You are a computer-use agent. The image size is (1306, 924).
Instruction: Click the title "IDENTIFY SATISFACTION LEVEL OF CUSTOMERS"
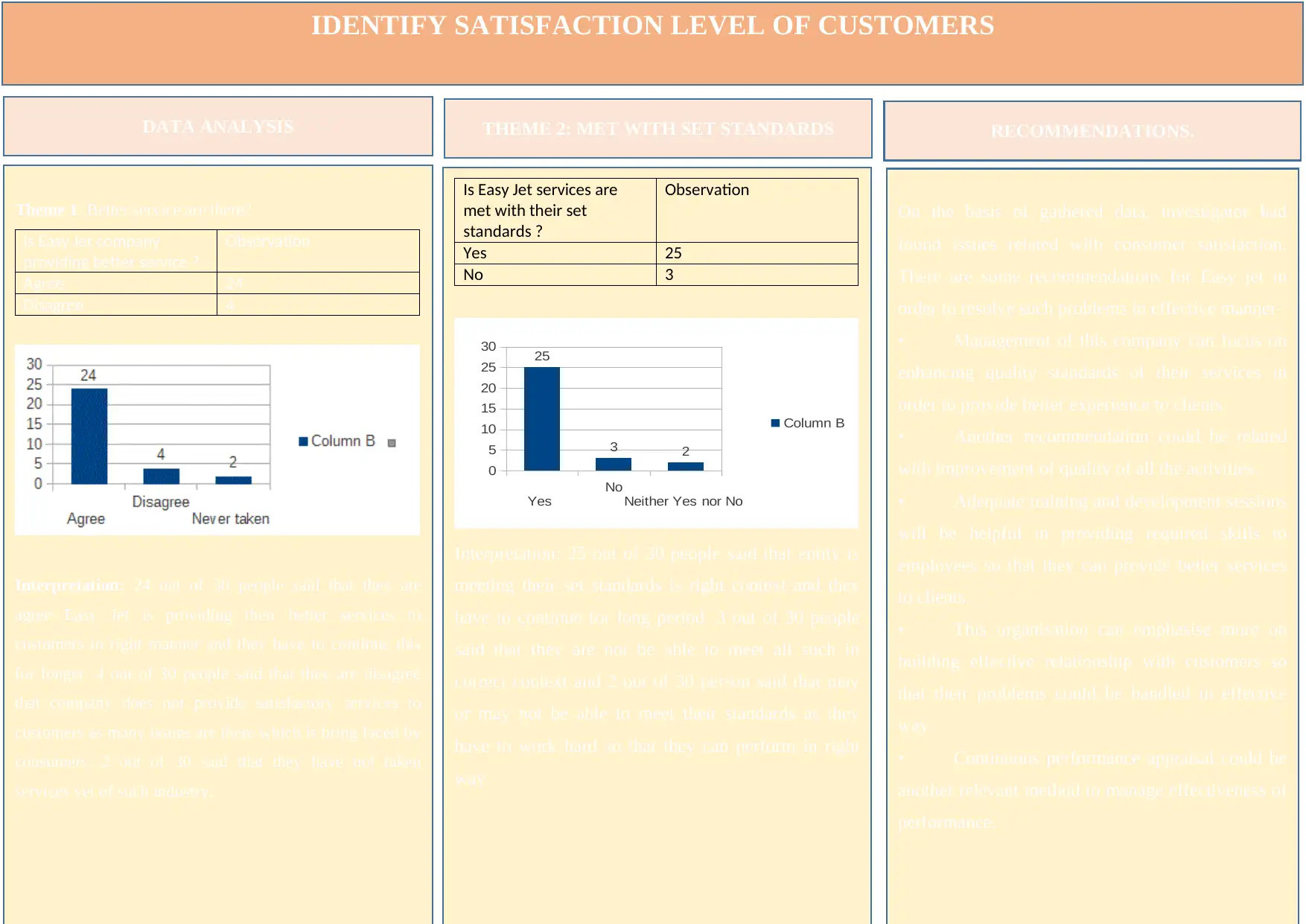[652, 25]
